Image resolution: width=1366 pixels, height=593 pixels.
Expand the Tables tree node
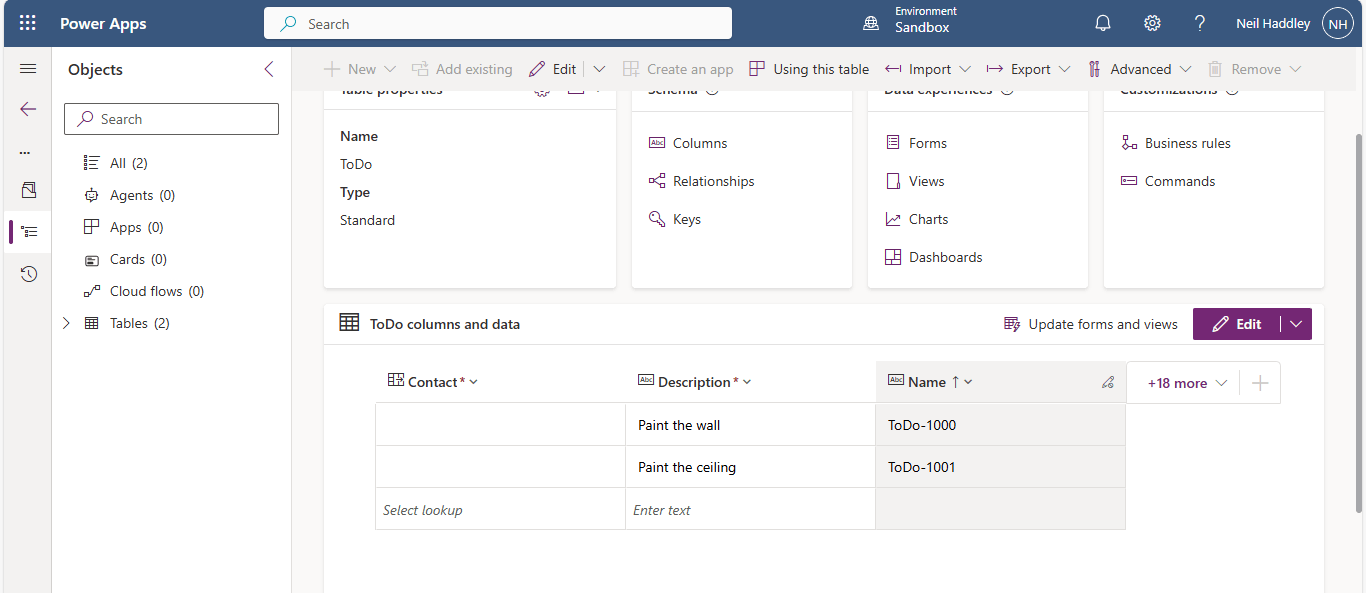[66, 323]
